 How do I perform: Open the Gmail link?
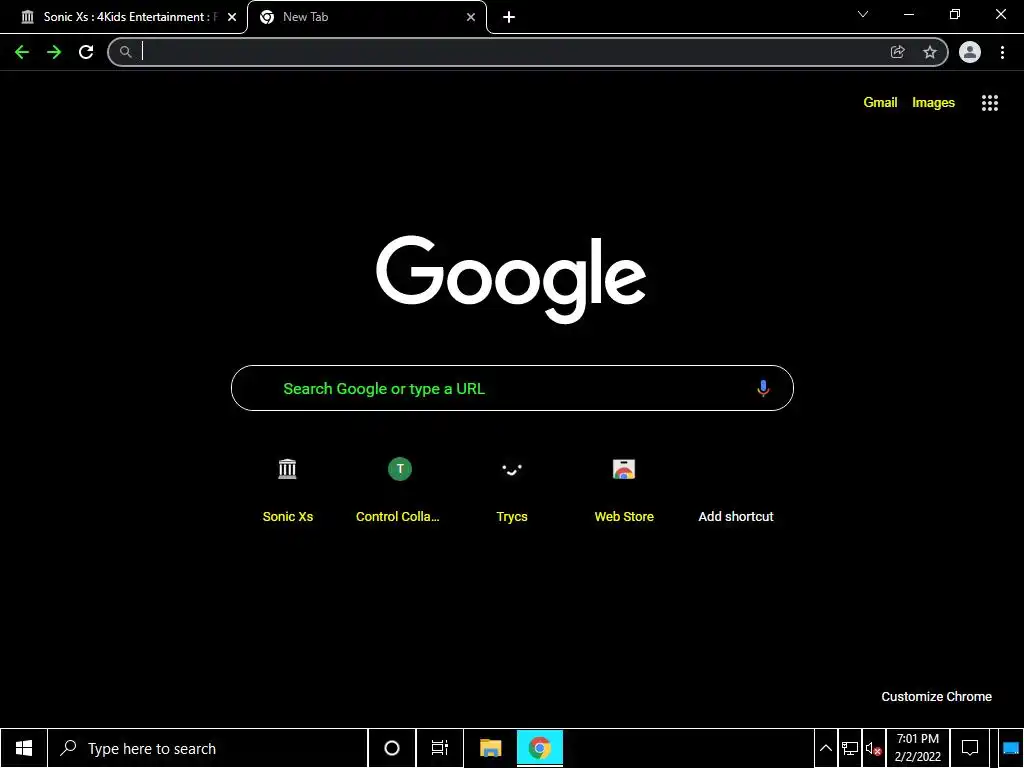[x=880, y=103]
